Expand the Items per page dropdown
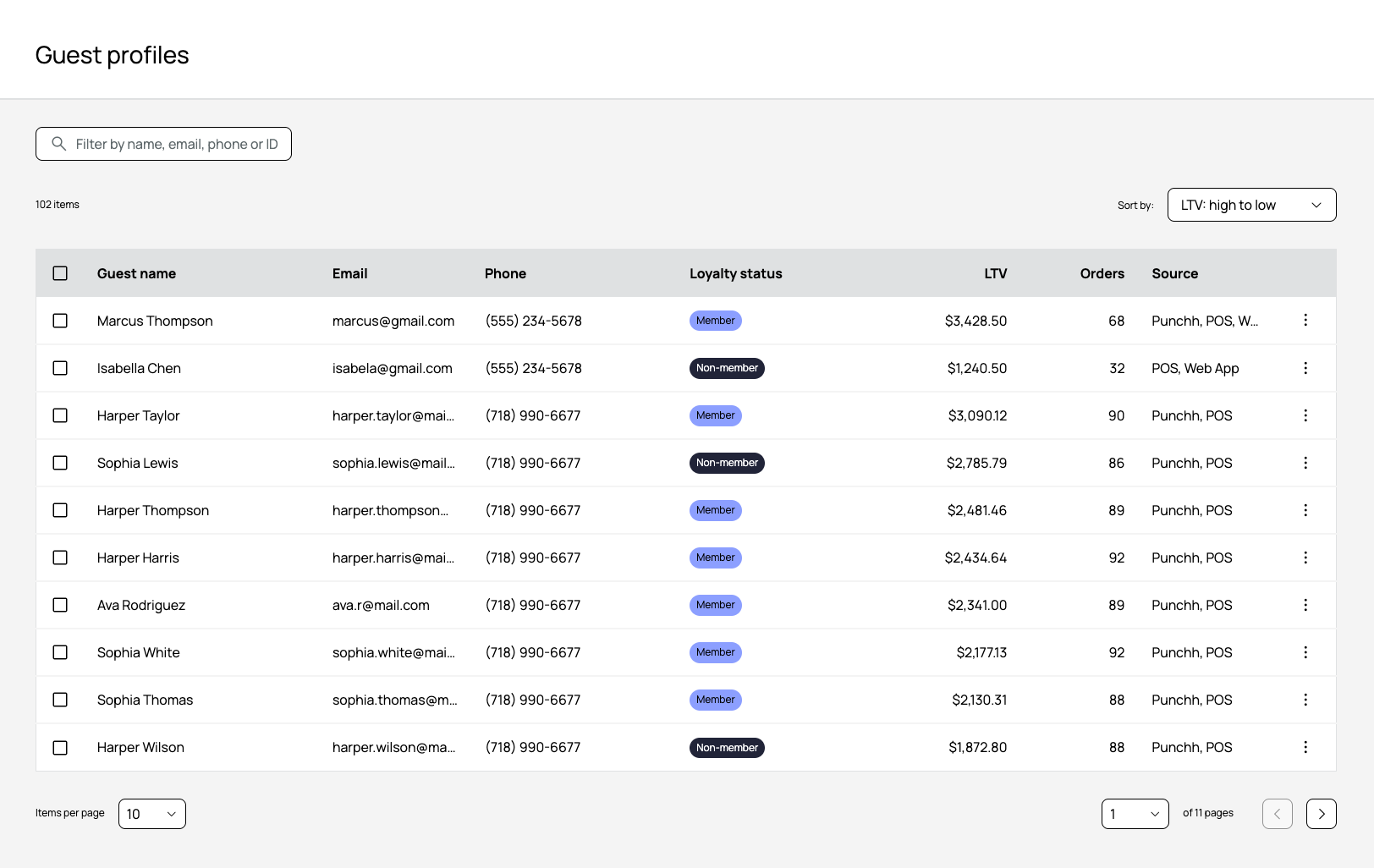Screen dimensions: 1374x868 pos(152,814)
